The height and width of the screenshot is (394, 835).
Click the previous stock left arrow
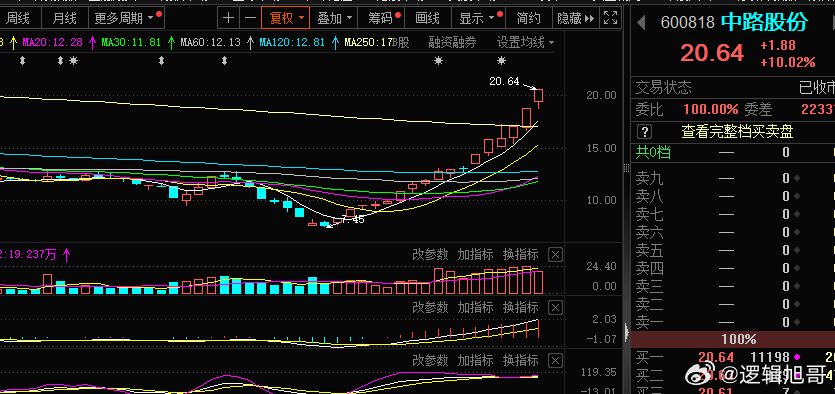pyautogui.click(x=642, y=22)
